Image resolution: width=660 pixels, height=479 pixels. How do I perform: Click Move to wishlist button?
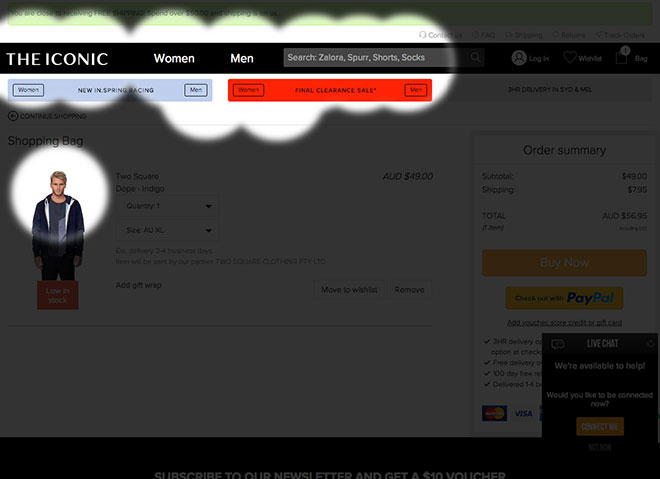click(x=349, y=290)
